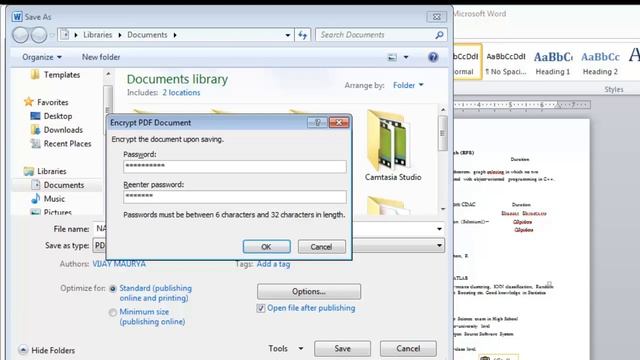
Task: Expand the address bar history dropdown
Action: 288,35
